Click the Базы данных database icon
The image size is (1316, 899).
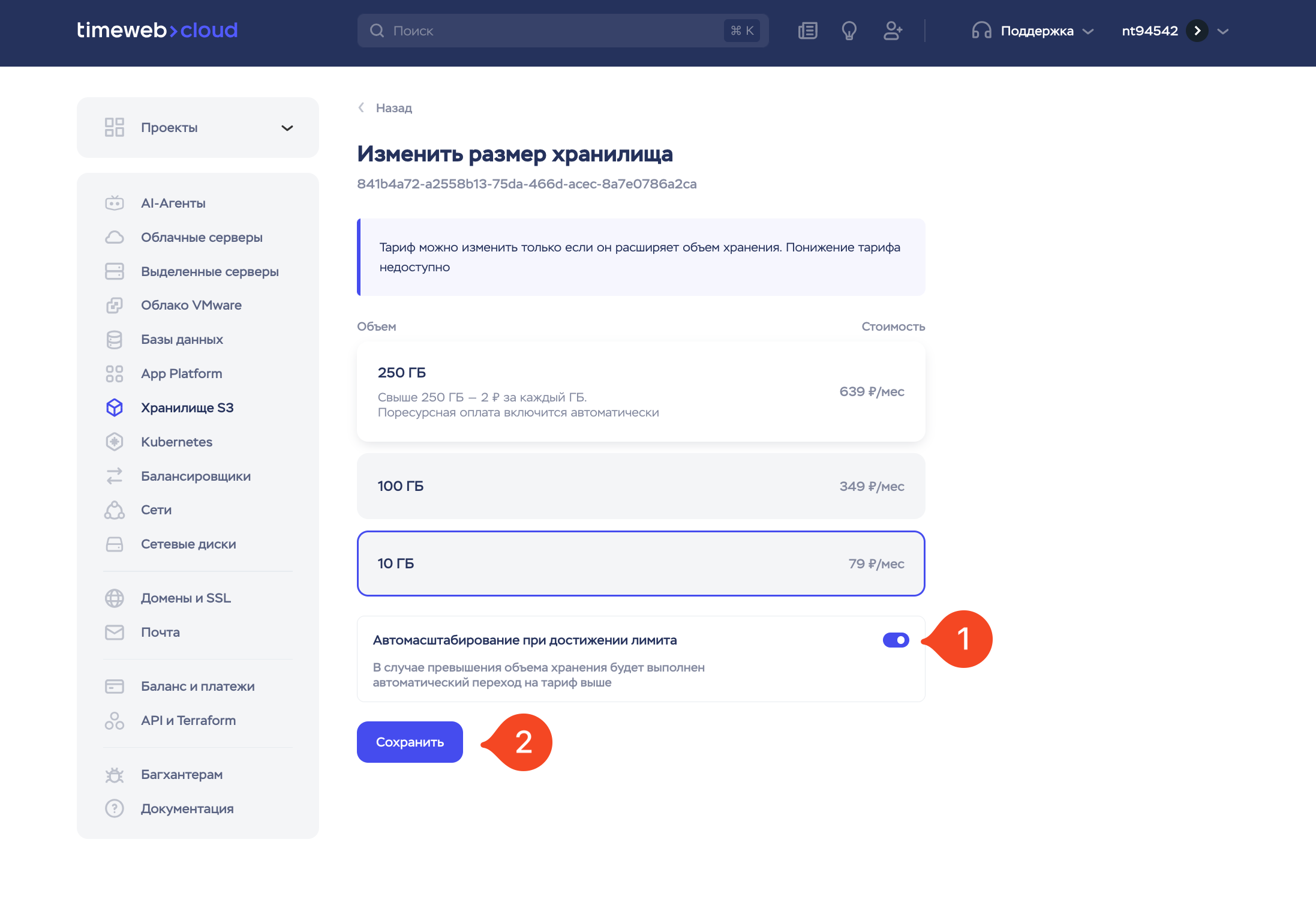114,340
